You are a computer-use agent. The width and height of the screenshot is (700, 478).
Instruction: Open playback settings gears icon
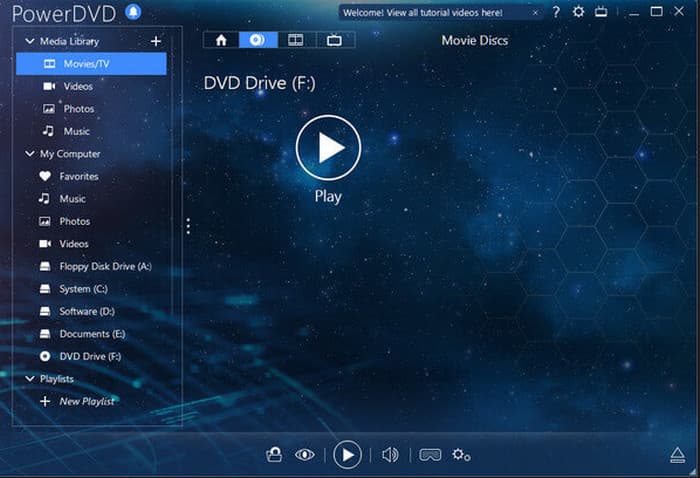(461, 455)
